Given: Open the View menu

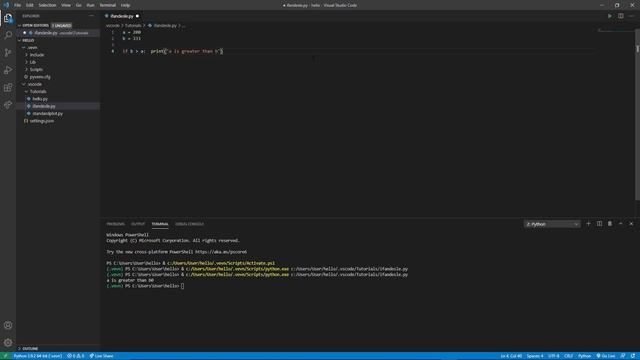Looking at the screenshot, I should point(66,5).
